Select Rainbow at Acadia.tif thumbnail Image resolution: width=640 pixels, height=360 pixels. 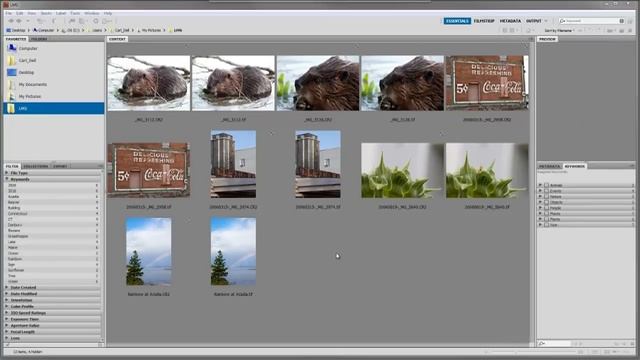(233, 251)
